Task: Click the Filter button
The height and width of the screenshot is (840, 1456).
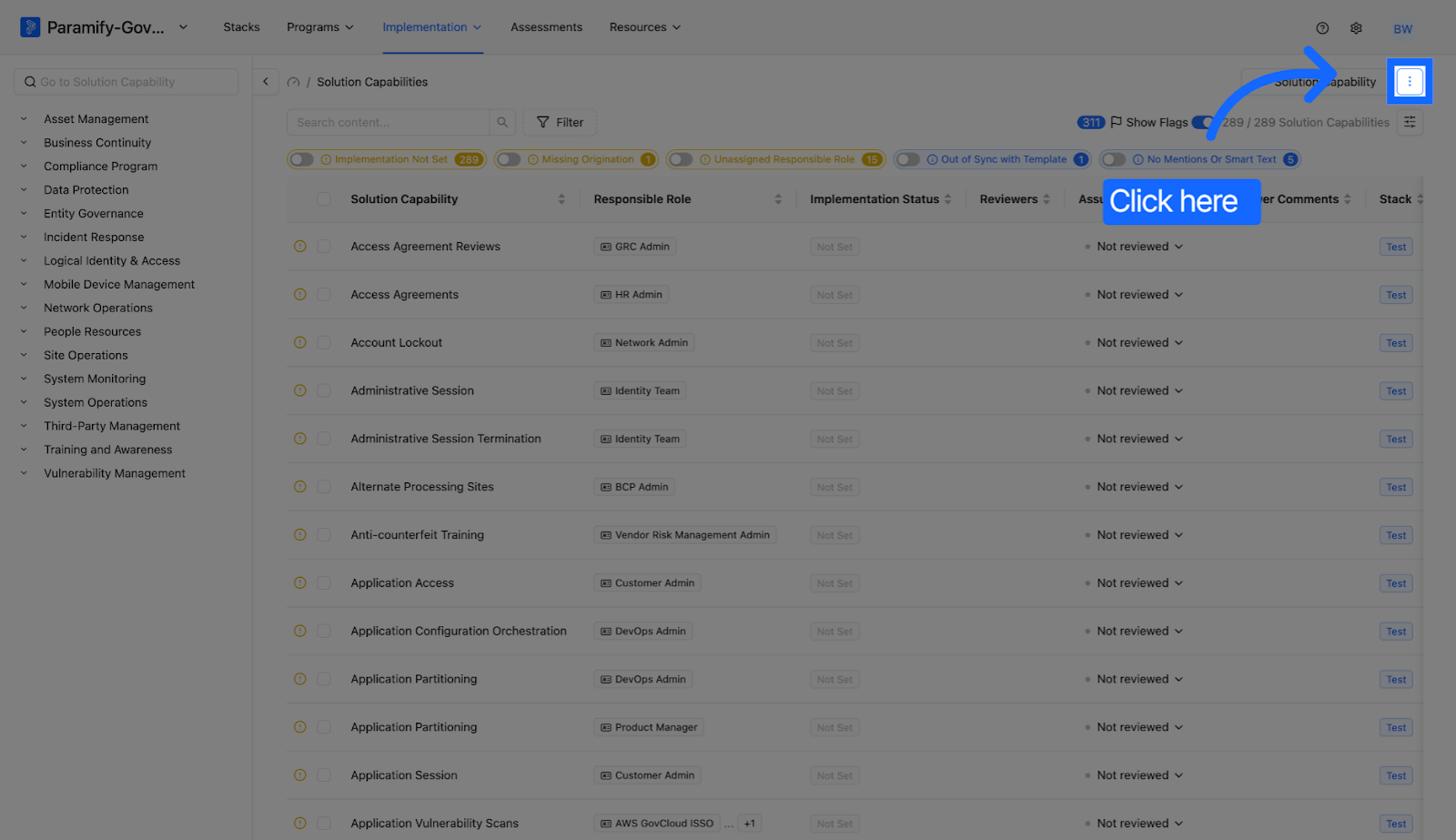Action: 560,122
